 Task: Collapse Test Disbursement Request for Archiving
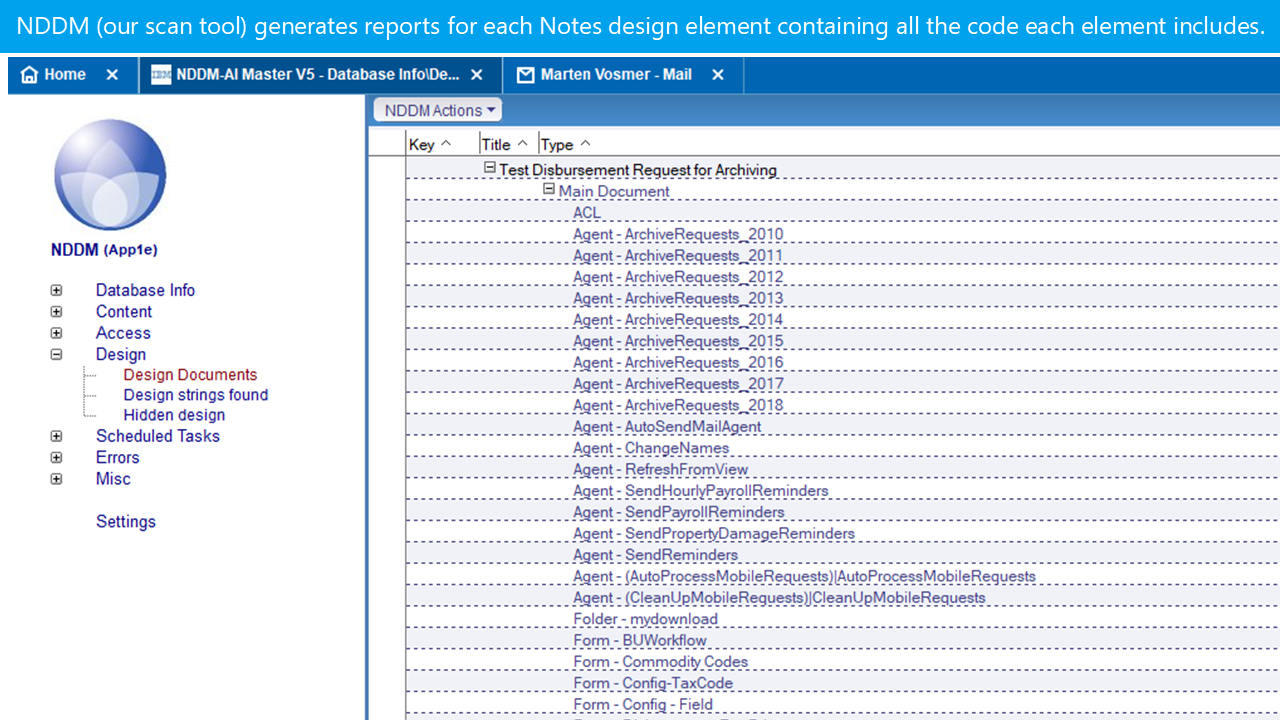(490, 169)
